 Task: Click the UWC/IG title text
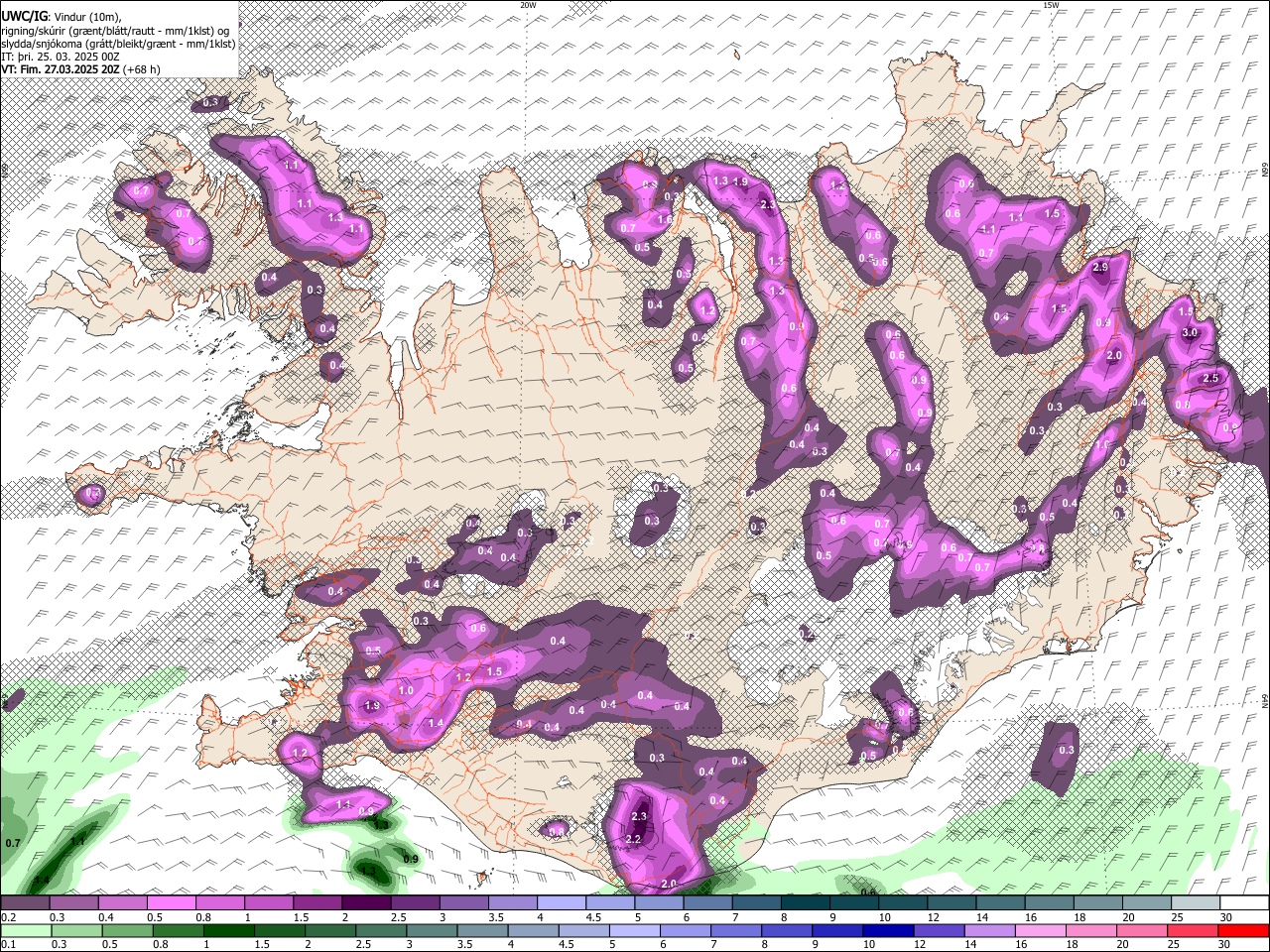24,17
